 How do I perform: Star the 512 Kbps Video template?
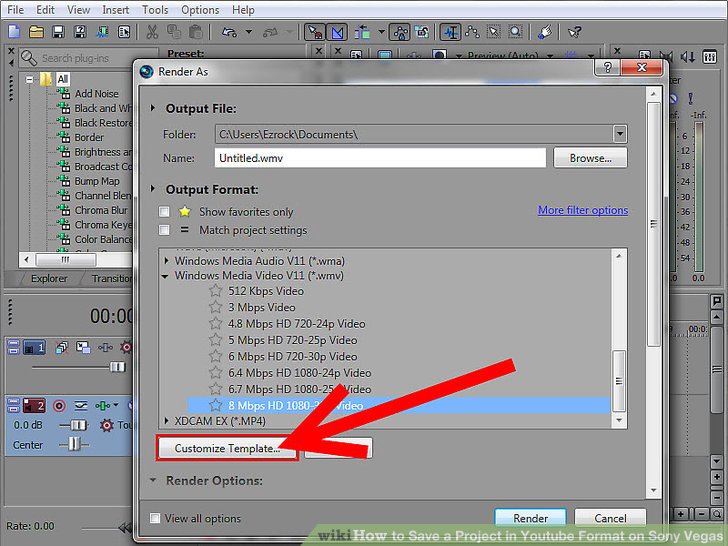point(215,291)
